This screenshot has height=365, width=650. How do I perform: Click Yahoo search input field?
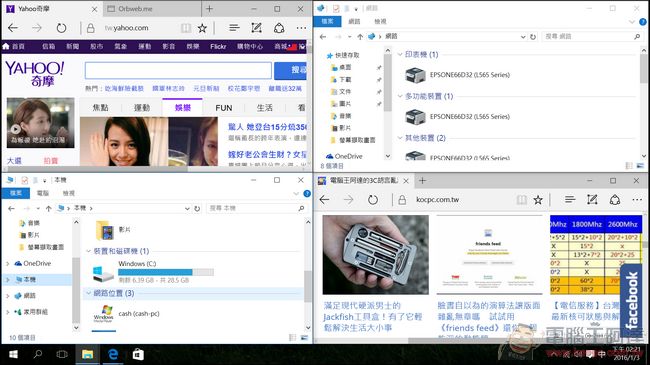tap(178, 71)
